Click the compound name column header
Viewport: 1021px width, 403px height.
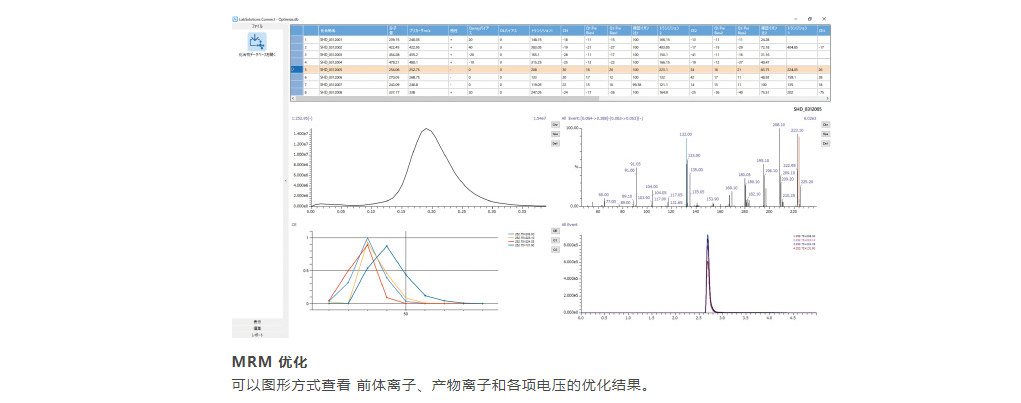[x=352, y=31]
